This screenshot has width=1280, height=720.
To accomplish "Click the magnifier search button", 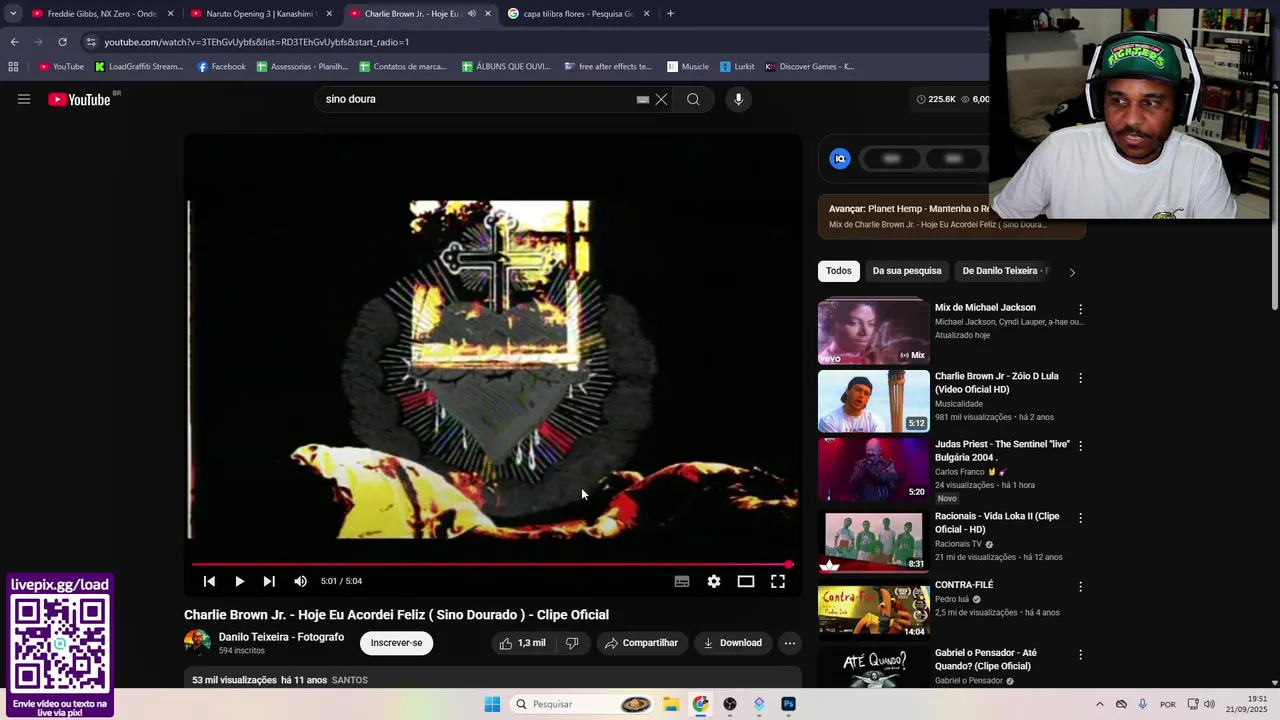I will (693, 99).
